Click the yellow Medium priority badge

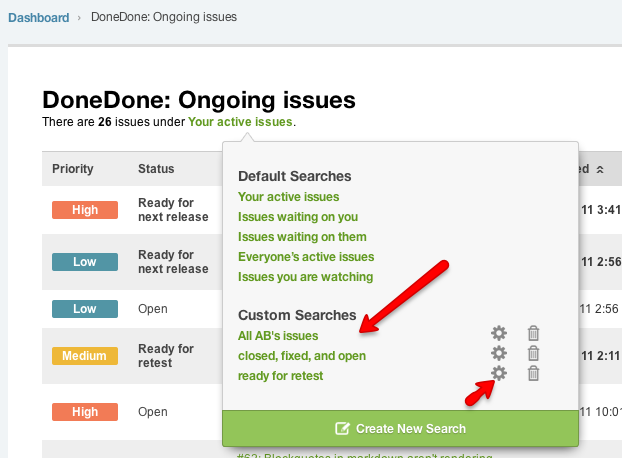pyautogui.click(x=85, y=356)
